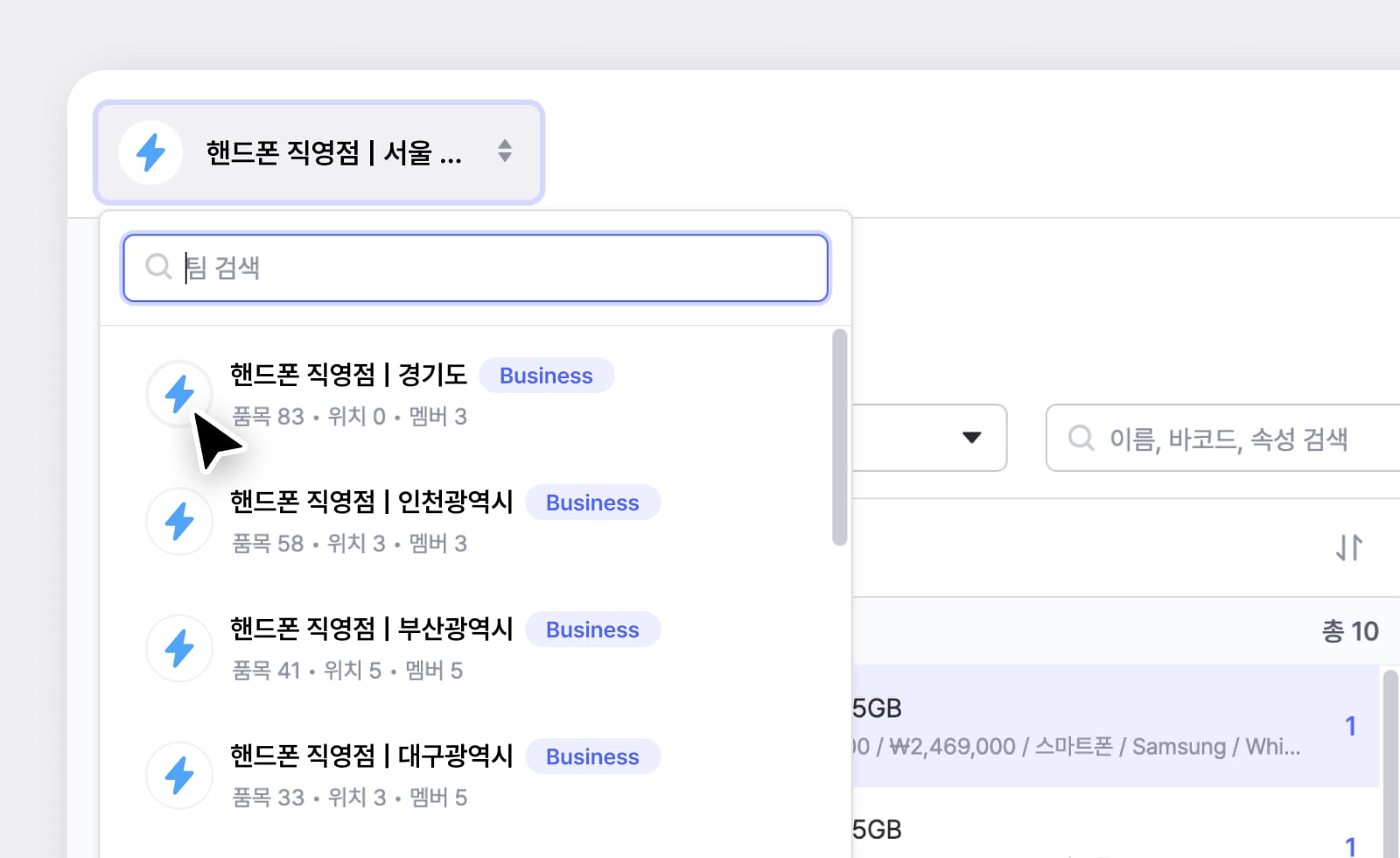The width and height of the screenshot is (1400, 858).
Task: Select the Business badge beside 부산광역시
Action: 592,629
